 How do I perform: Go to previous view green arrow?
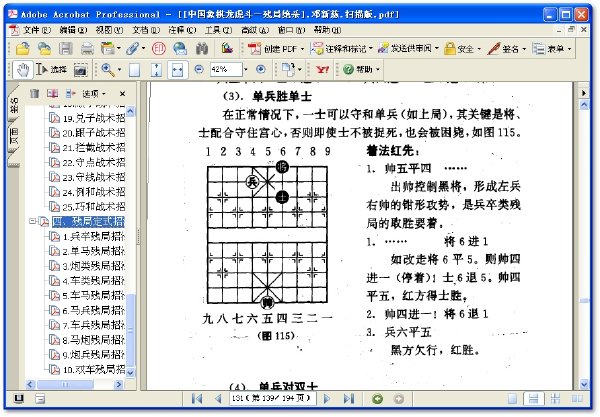[377, 399]
